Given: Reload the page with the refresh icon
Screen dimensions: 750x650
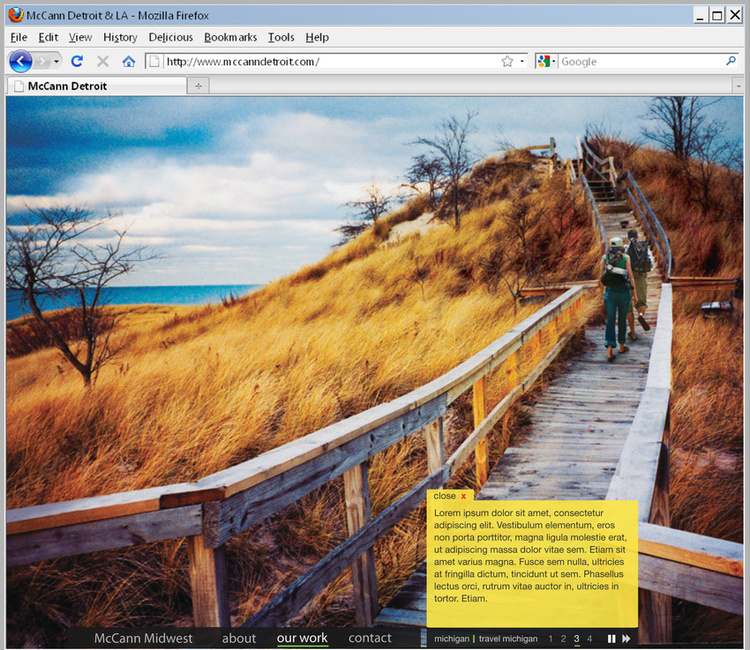Looking at the screenshot, I should 76,62.
